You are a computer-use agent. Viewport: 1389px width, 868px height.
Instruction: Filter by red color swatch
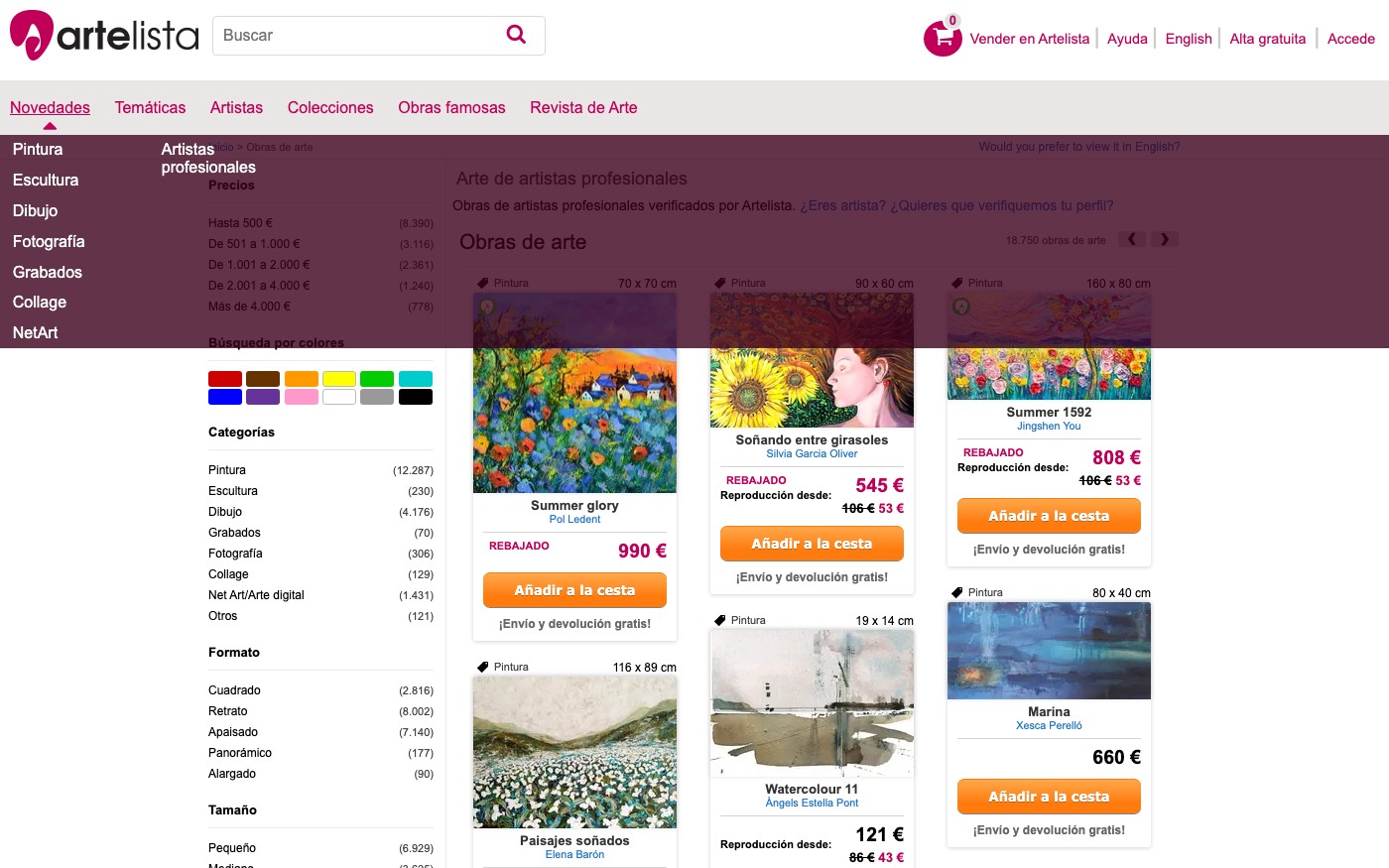225,378
